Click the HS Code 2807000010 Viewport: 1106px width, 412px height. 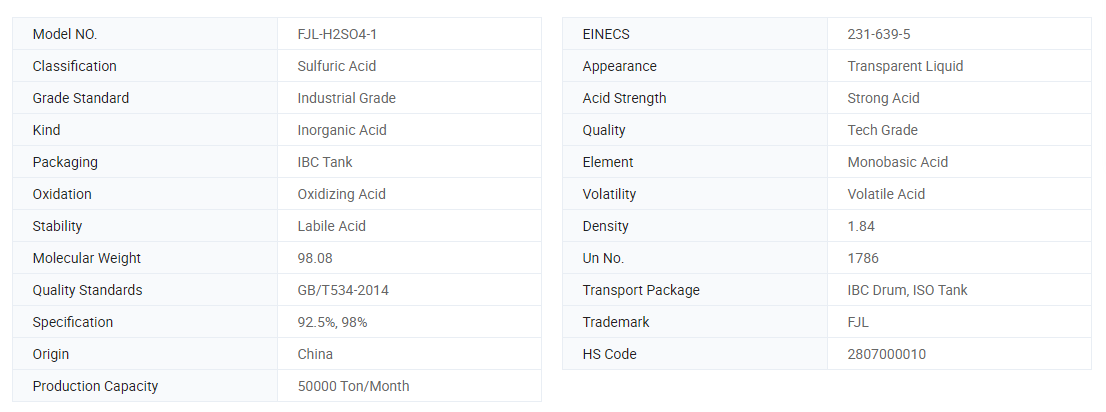[887, 354]
